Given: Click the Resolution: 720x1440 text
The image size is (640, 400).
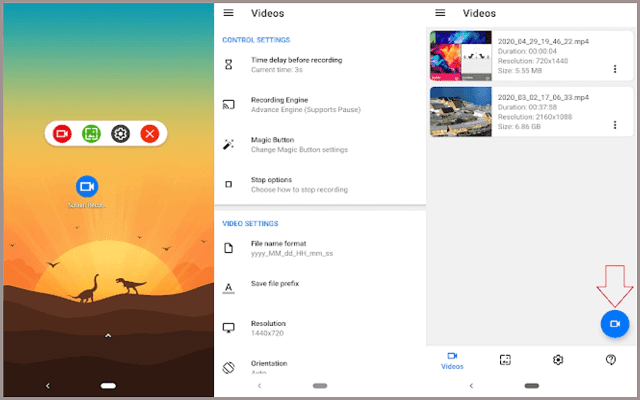Looking at the screenshot, I should [533, 61].
